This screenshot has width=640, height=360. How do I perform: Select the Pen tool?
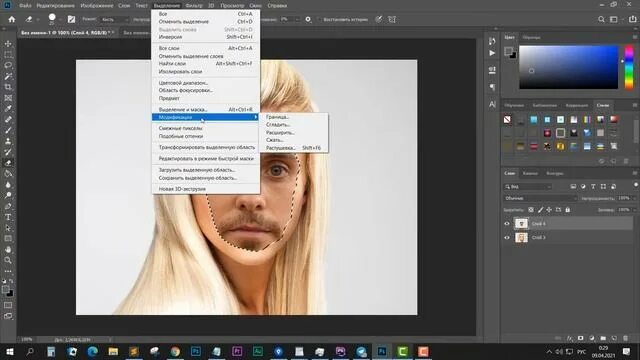(8, 206)
